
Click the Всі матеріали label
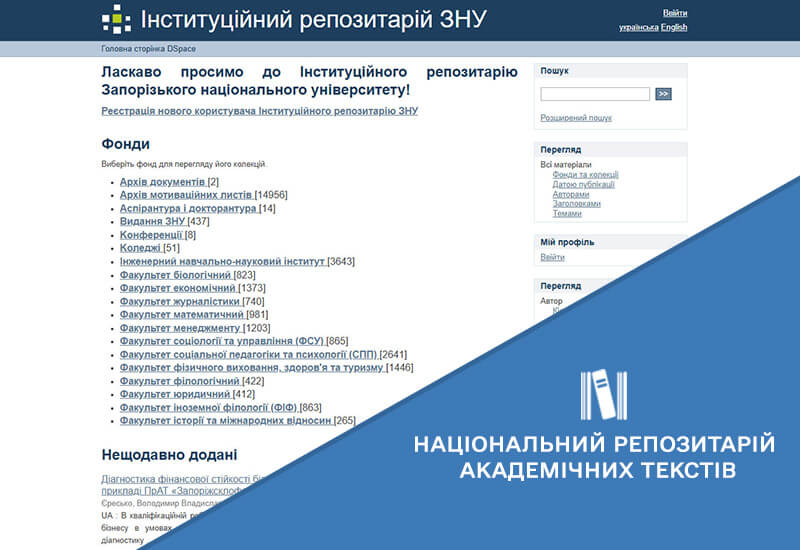(566, 165)
